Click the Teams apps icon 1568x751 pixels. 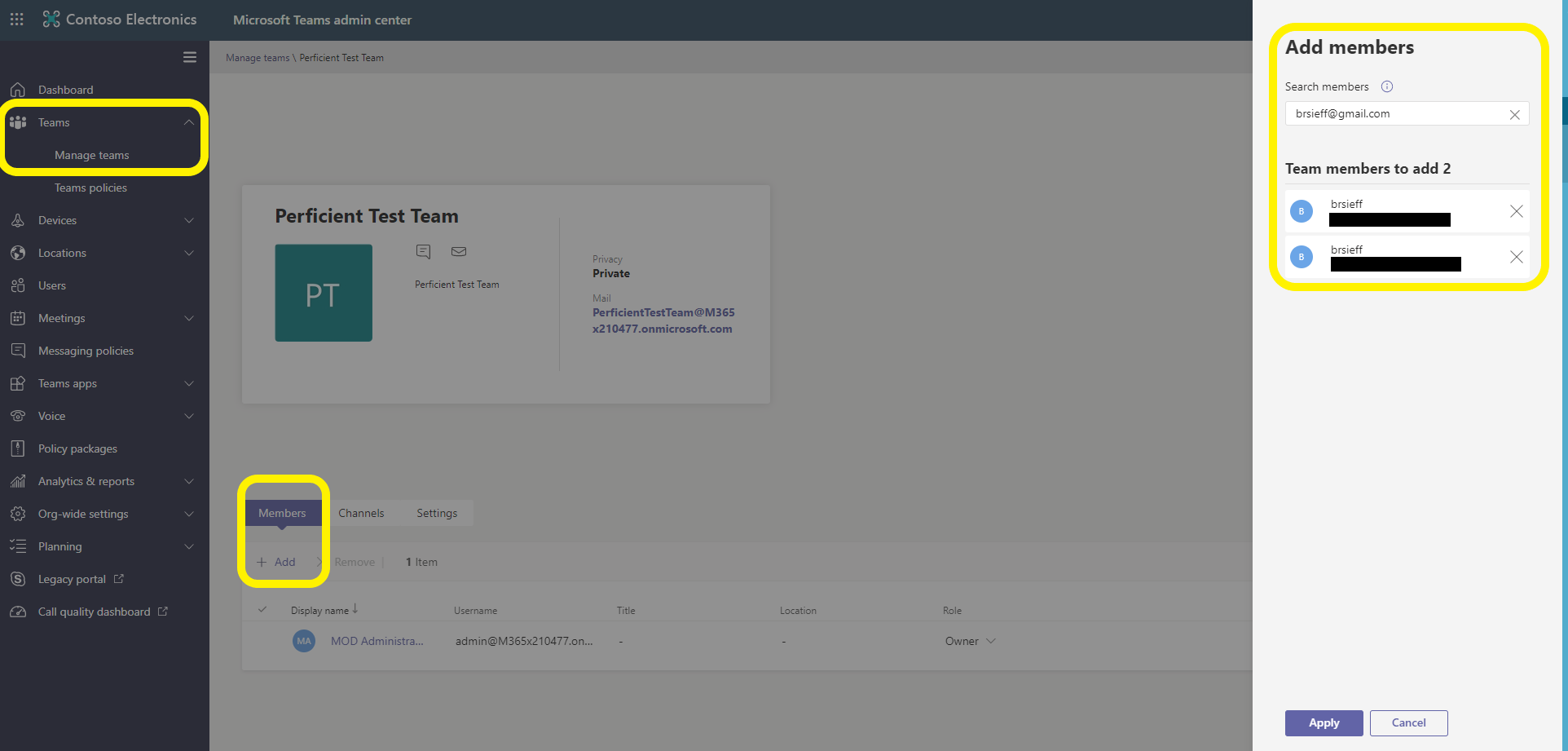point(18,383)
